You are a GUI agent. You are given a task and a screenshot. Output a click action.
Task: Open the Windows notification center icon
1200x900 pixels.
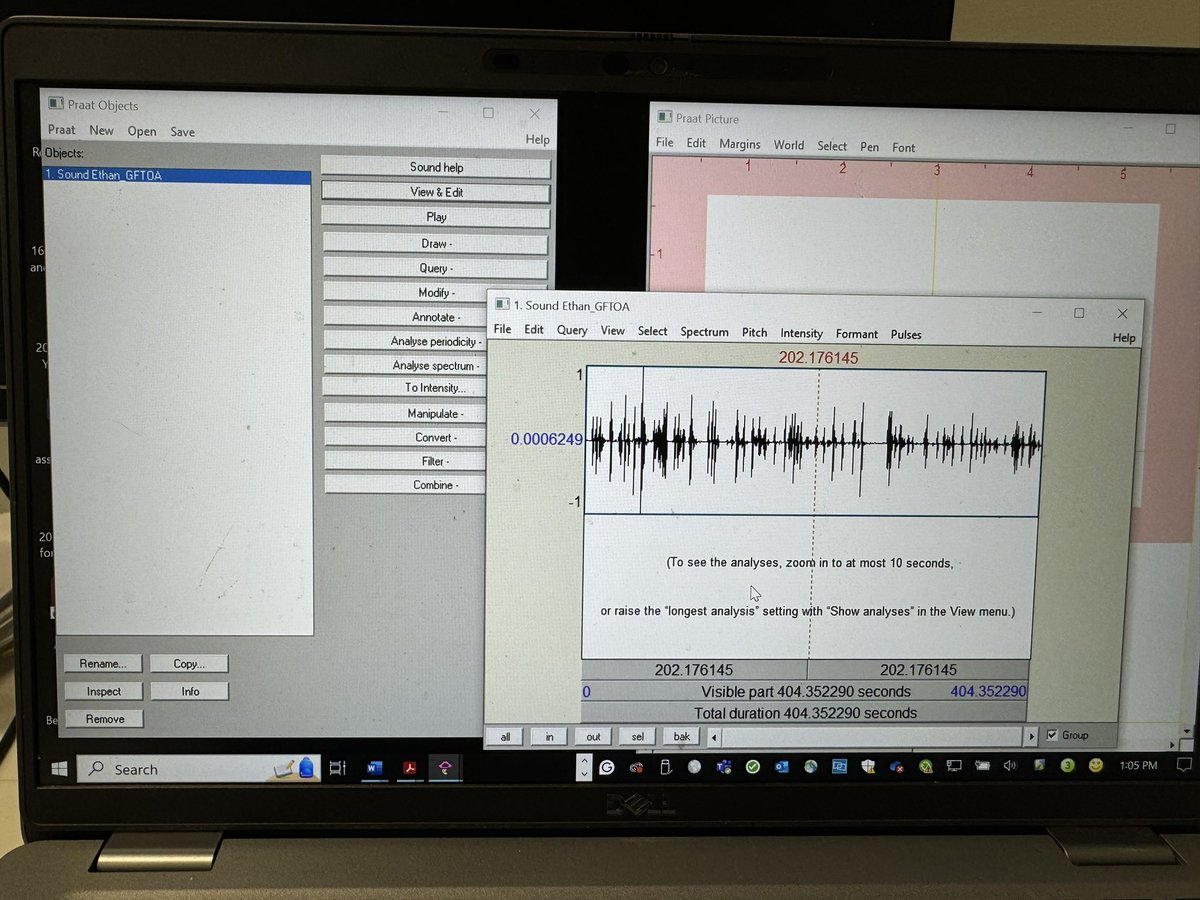click(1184, 766)
